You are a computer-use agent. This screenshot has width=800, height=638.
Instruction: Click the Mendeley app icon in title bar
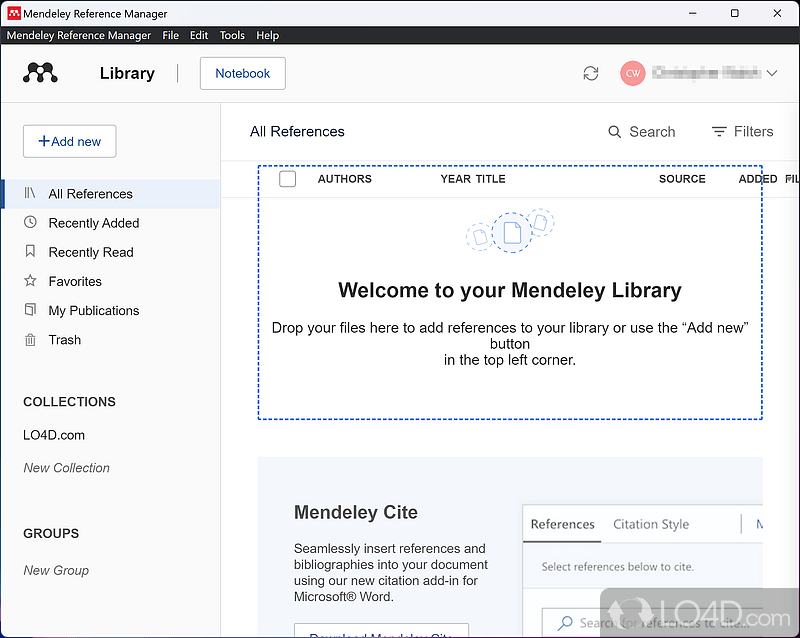point(14,13)
